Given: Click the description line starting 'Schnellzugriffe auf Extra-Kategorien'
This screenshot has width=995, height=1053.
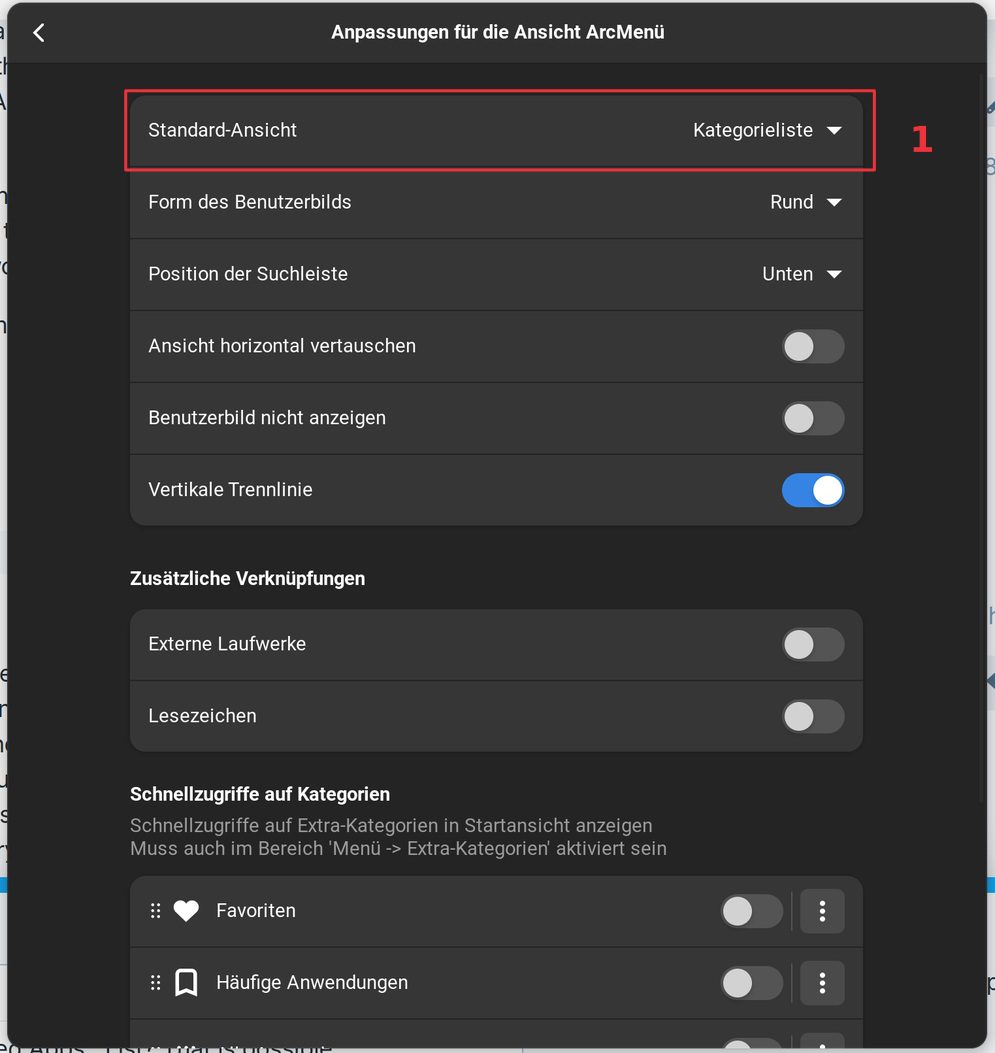Looking at the screenshot, I should 391,825.
